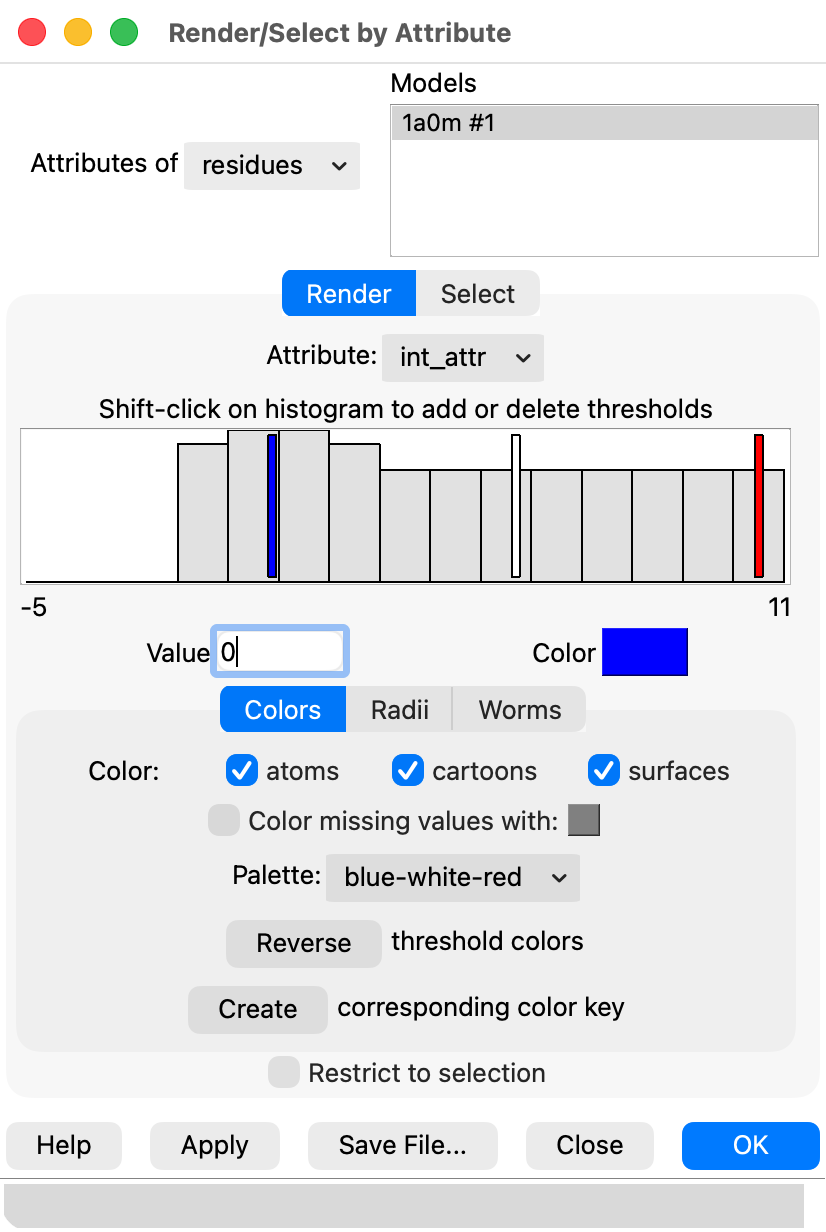This screenshot has width=826, height=1232.
Task: Click the gray missing-values color swatch
Action: 584,822
